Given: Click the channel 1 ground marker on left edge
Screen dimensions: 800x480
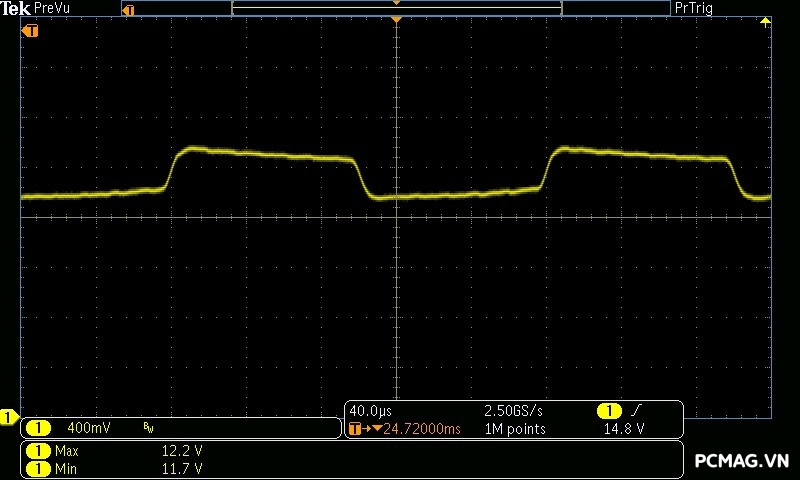Looking at the screenshot, I should tap(9, 416).
